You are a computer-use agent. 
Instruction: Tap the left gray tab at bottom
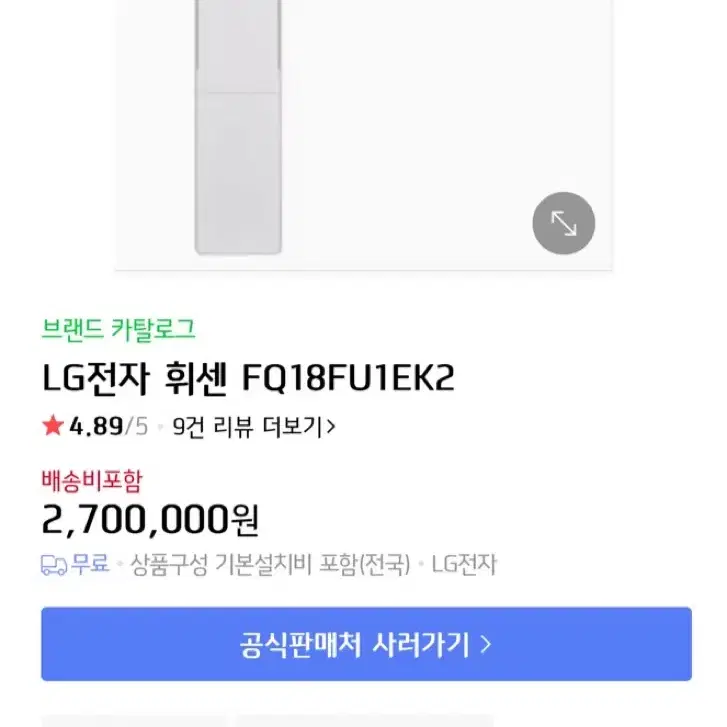pos(133,720)
